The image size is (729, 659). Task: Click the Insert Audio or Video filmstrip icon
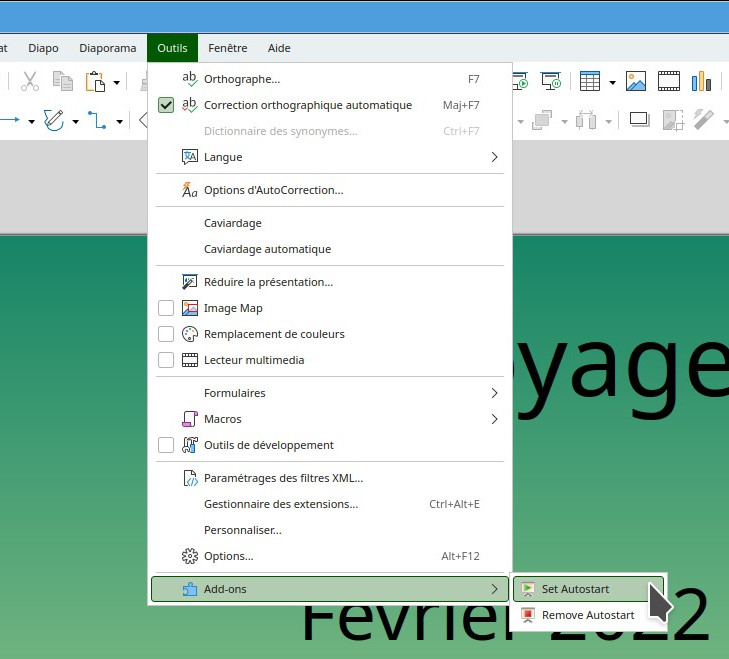coord(669,82)
